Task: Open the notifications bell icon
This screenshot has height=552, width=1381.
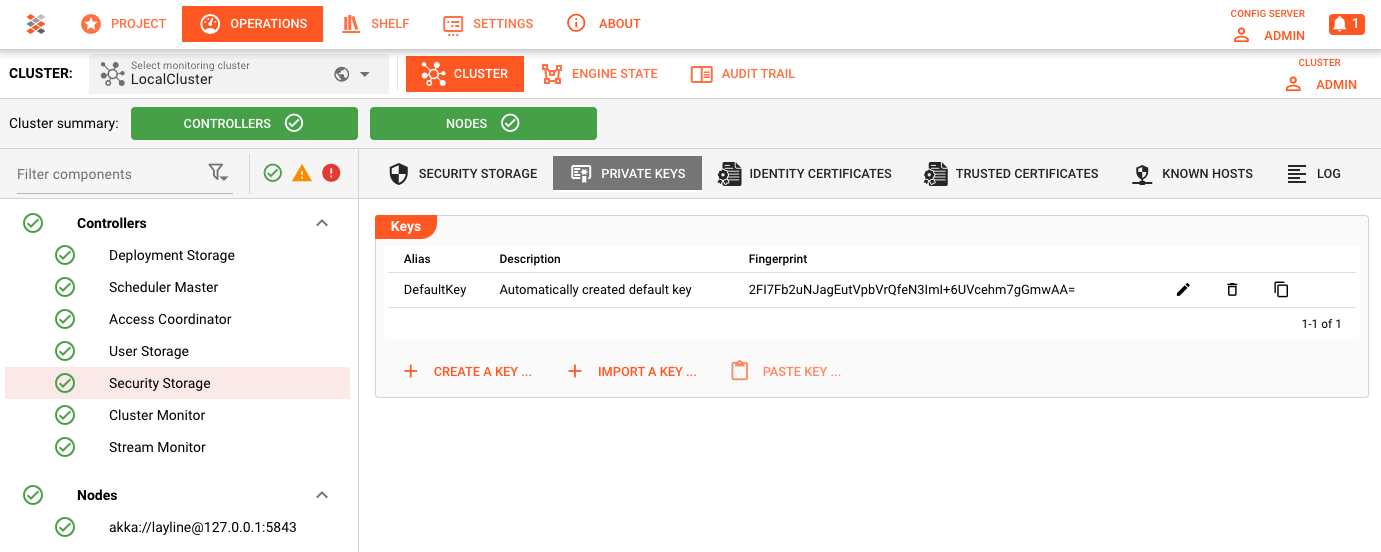Action: pos(1346,24)
